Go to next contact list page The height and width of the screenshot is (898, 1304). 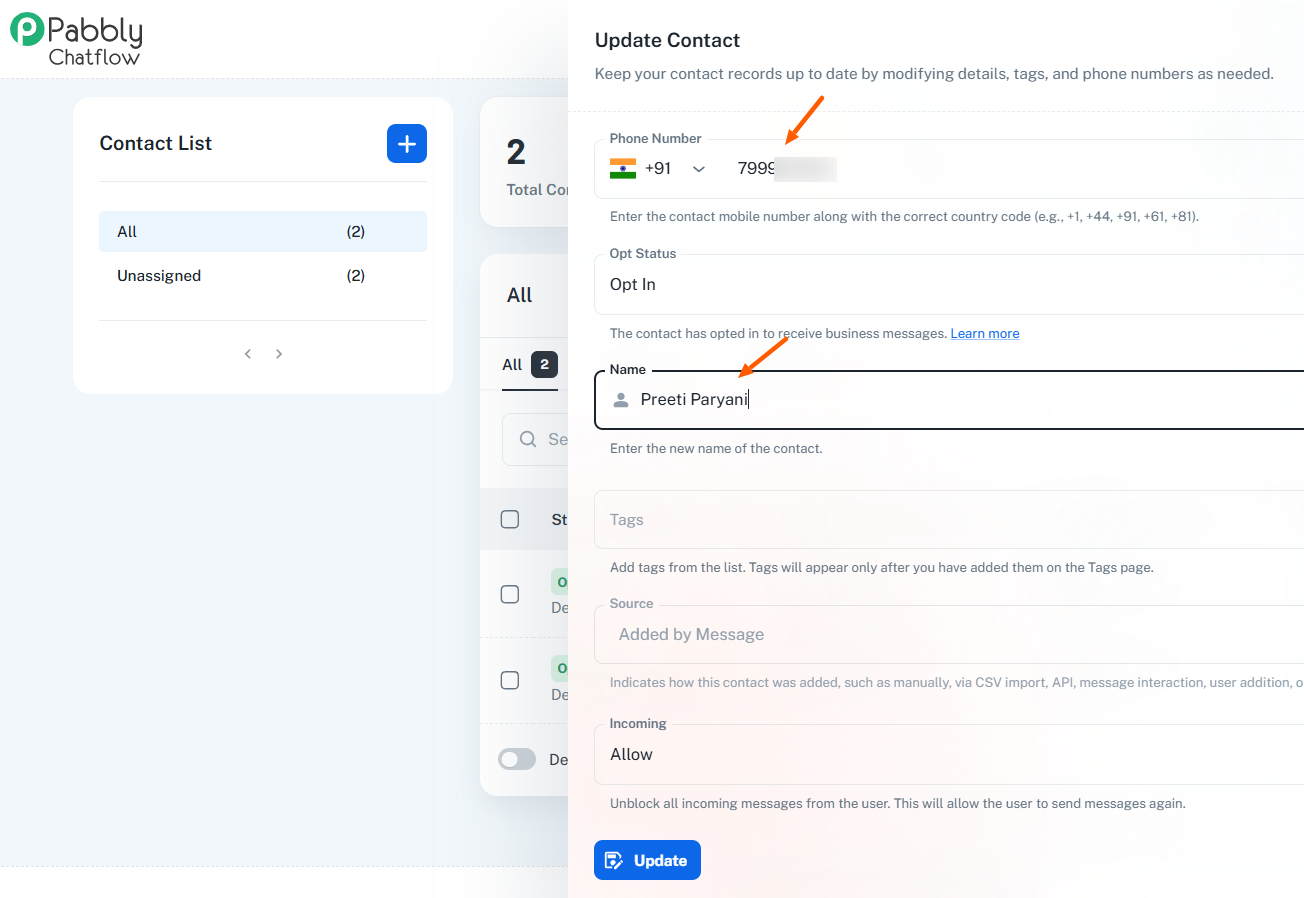point(279,354)
